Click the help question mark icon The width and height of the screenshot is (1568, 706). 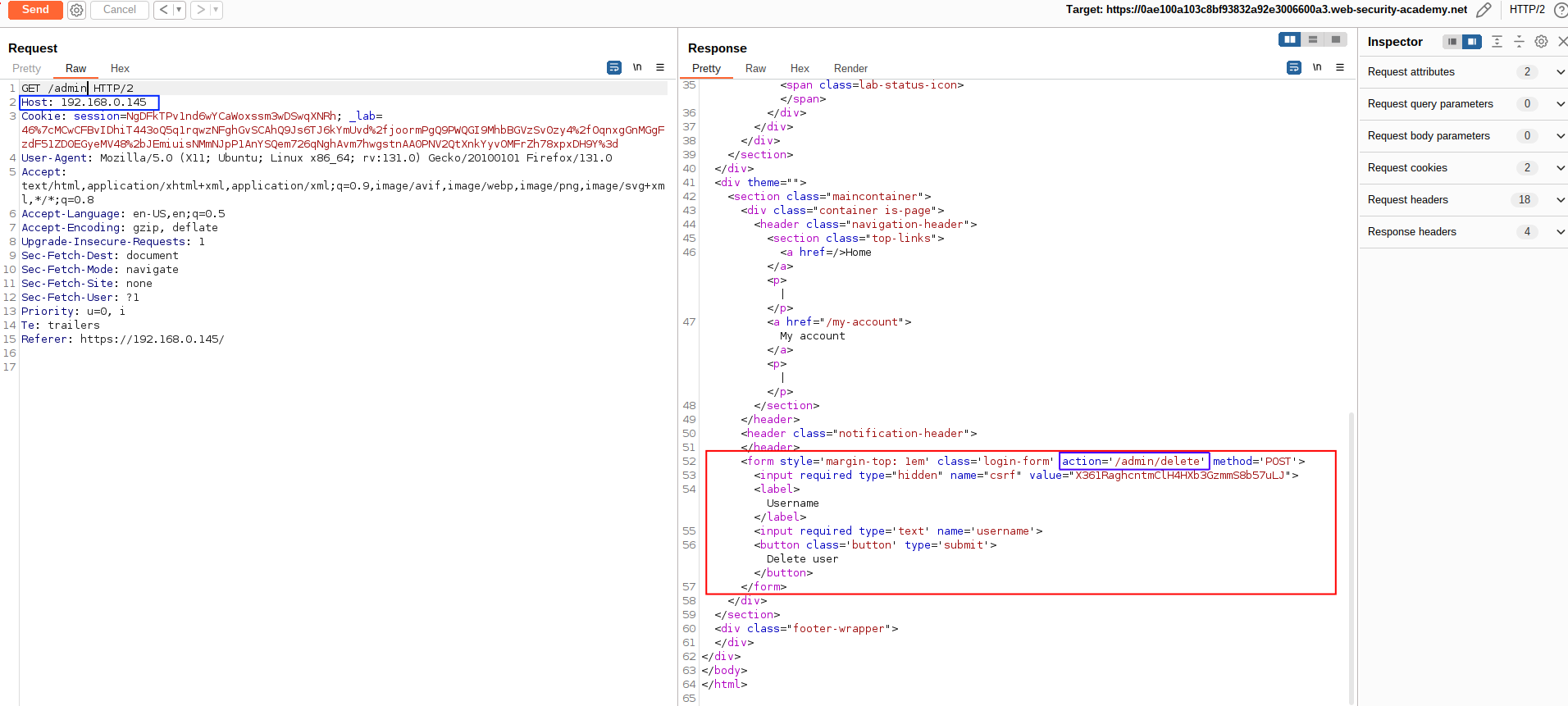(x=1560, y=10)
